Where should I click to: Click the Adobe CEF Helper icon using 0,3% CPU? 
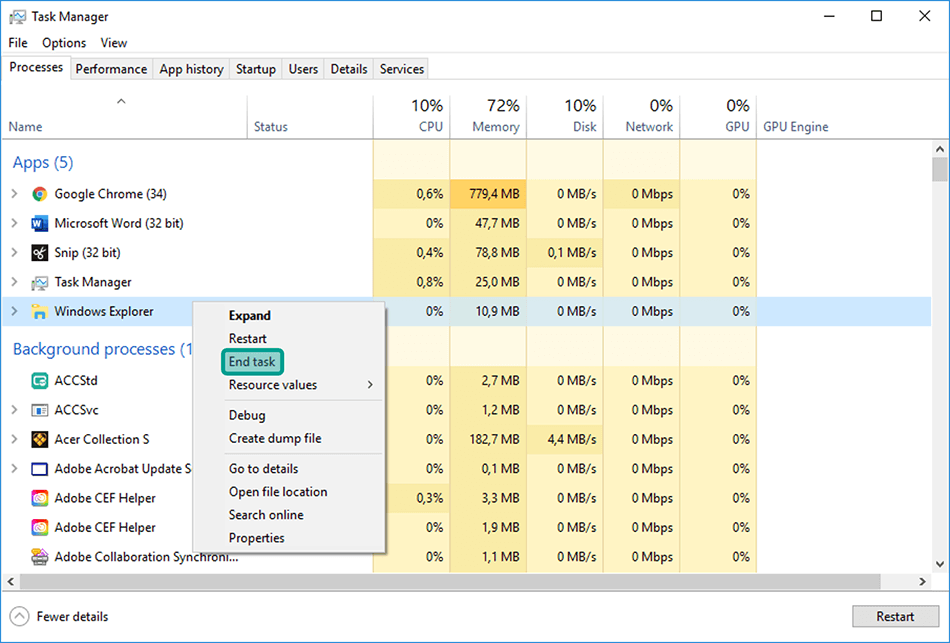[39, 498]
